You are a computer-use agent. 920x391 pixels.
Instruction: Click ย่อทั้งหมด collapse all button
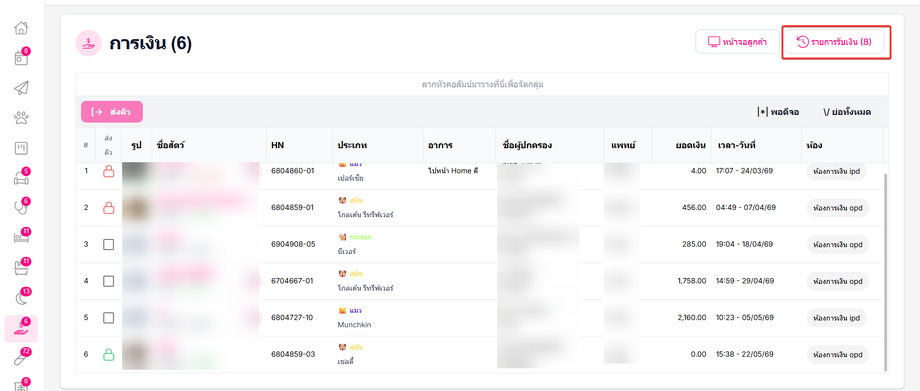tap(847, 112)
